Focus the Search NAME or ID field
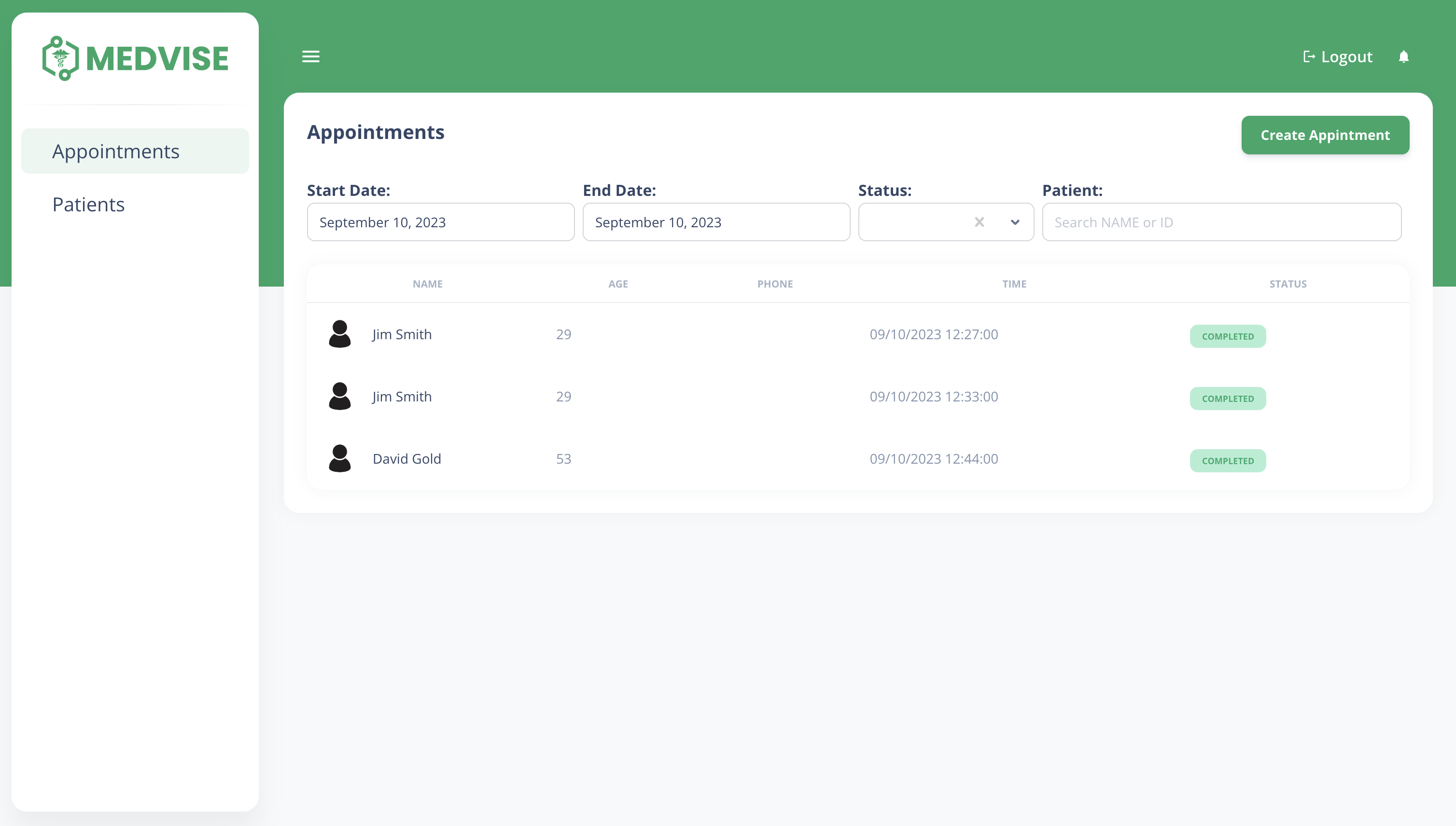This screenshot has width=1456, height=826. point(1221,222)
